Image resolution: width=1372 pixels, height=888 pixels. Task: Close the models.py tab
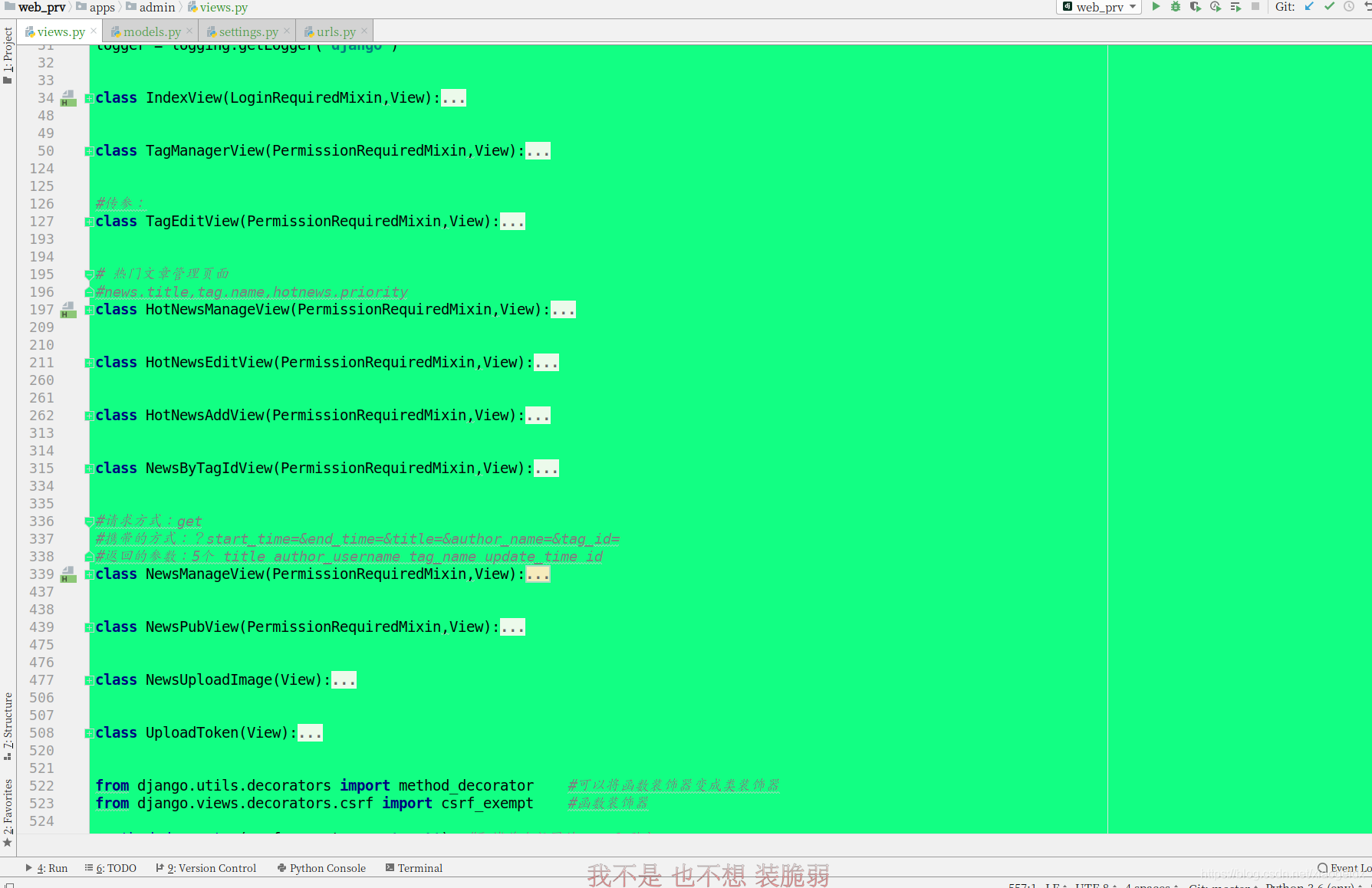[x=189, y=31]
